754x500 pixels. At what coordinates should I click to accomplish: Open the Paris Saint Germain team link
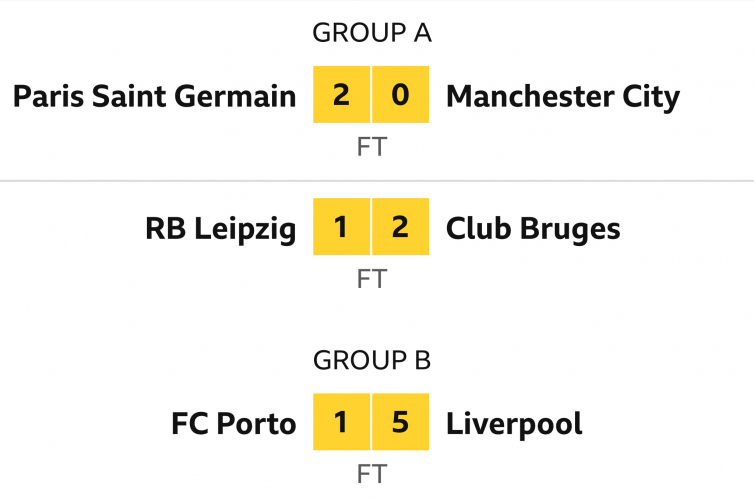point(155,96)
